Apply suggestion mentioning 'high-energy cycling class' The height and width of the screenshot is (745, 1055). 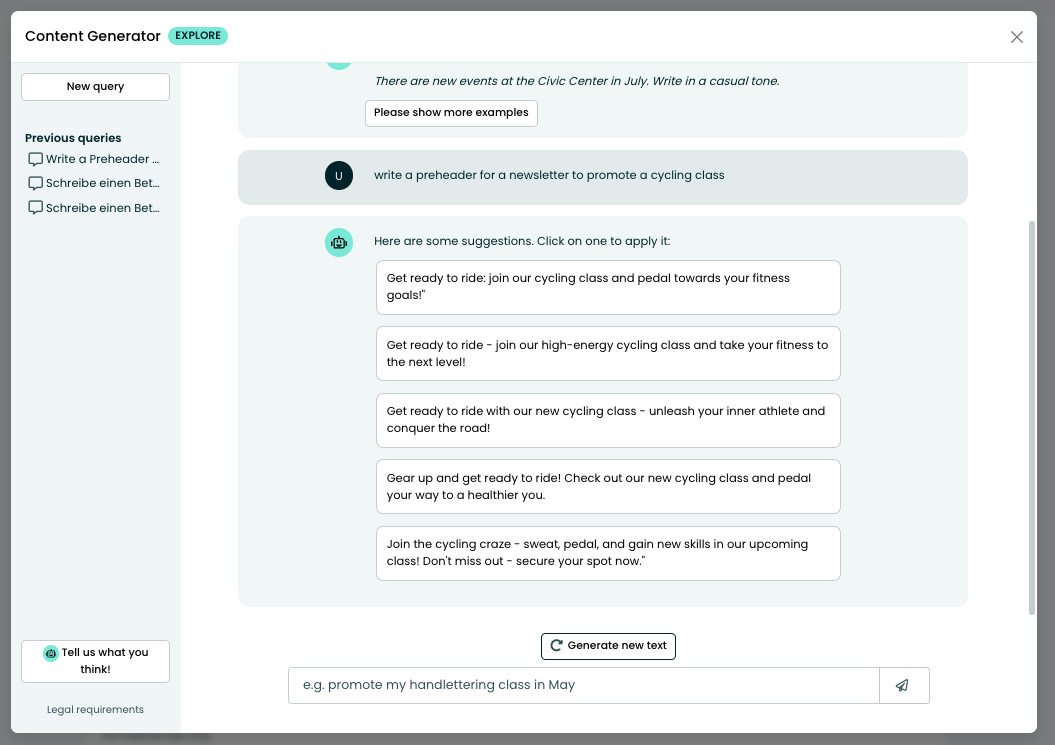pyautogui.click(x=608, y=353)
